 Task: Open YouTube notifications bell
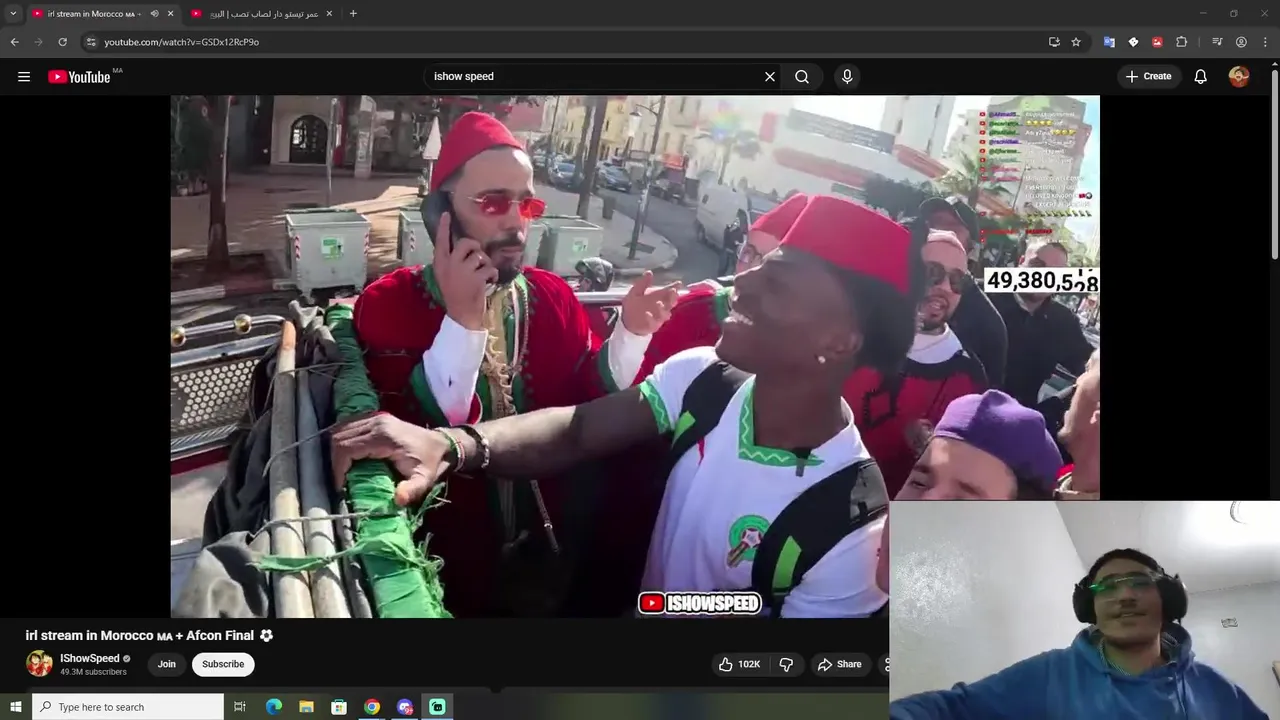(1201, 77)
